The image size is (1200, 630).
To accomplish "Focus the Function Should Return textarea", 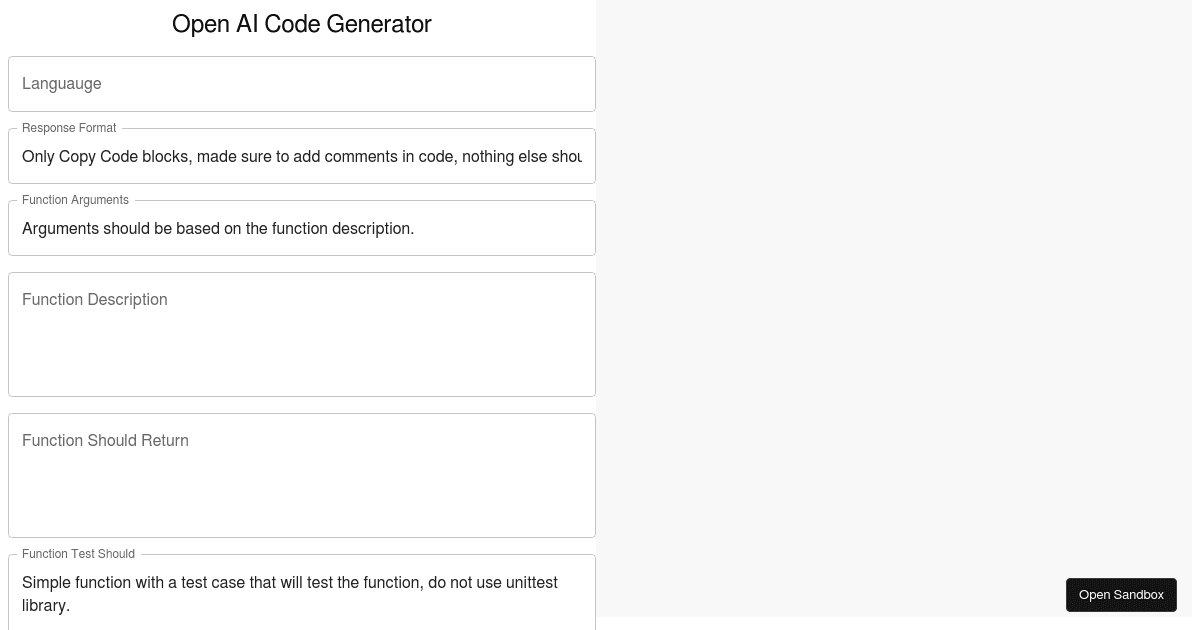I will tap(300, 475).
